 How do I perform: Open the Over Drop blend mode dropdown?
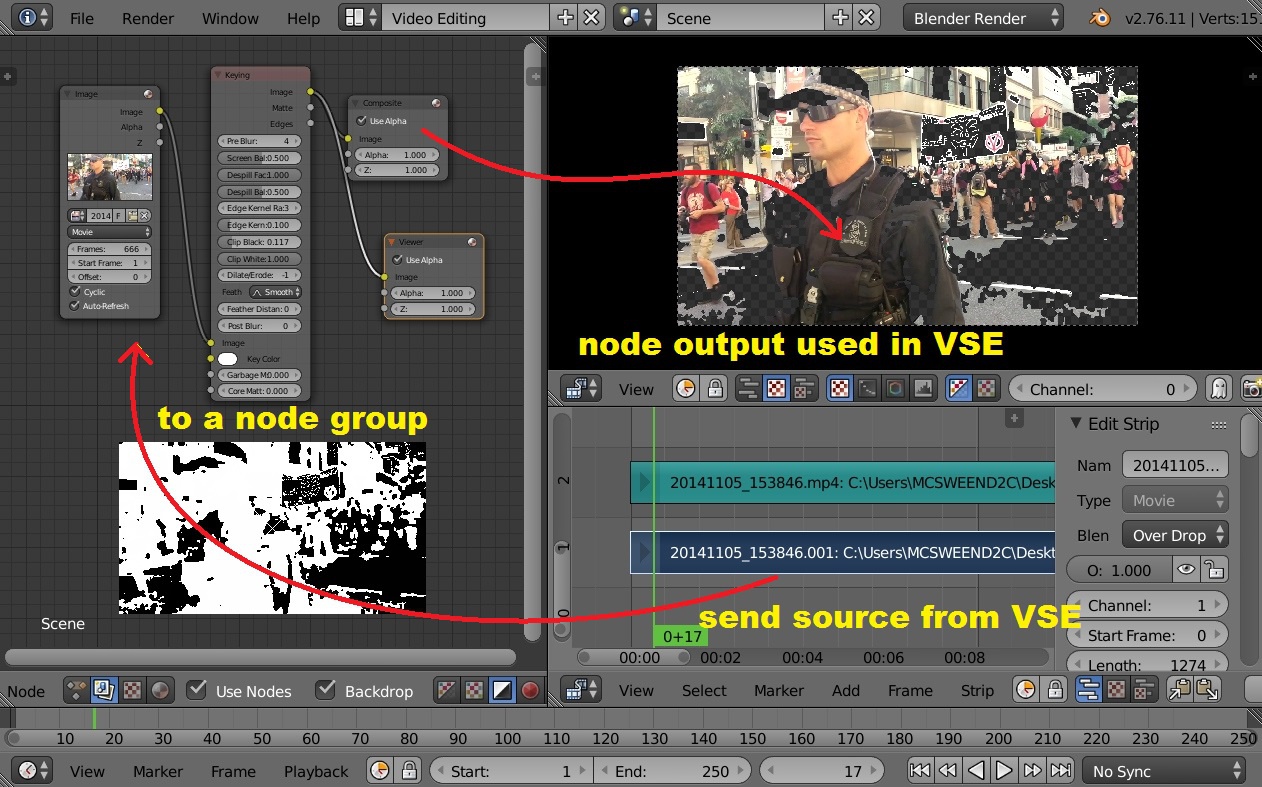click(x=1175, y=535)
